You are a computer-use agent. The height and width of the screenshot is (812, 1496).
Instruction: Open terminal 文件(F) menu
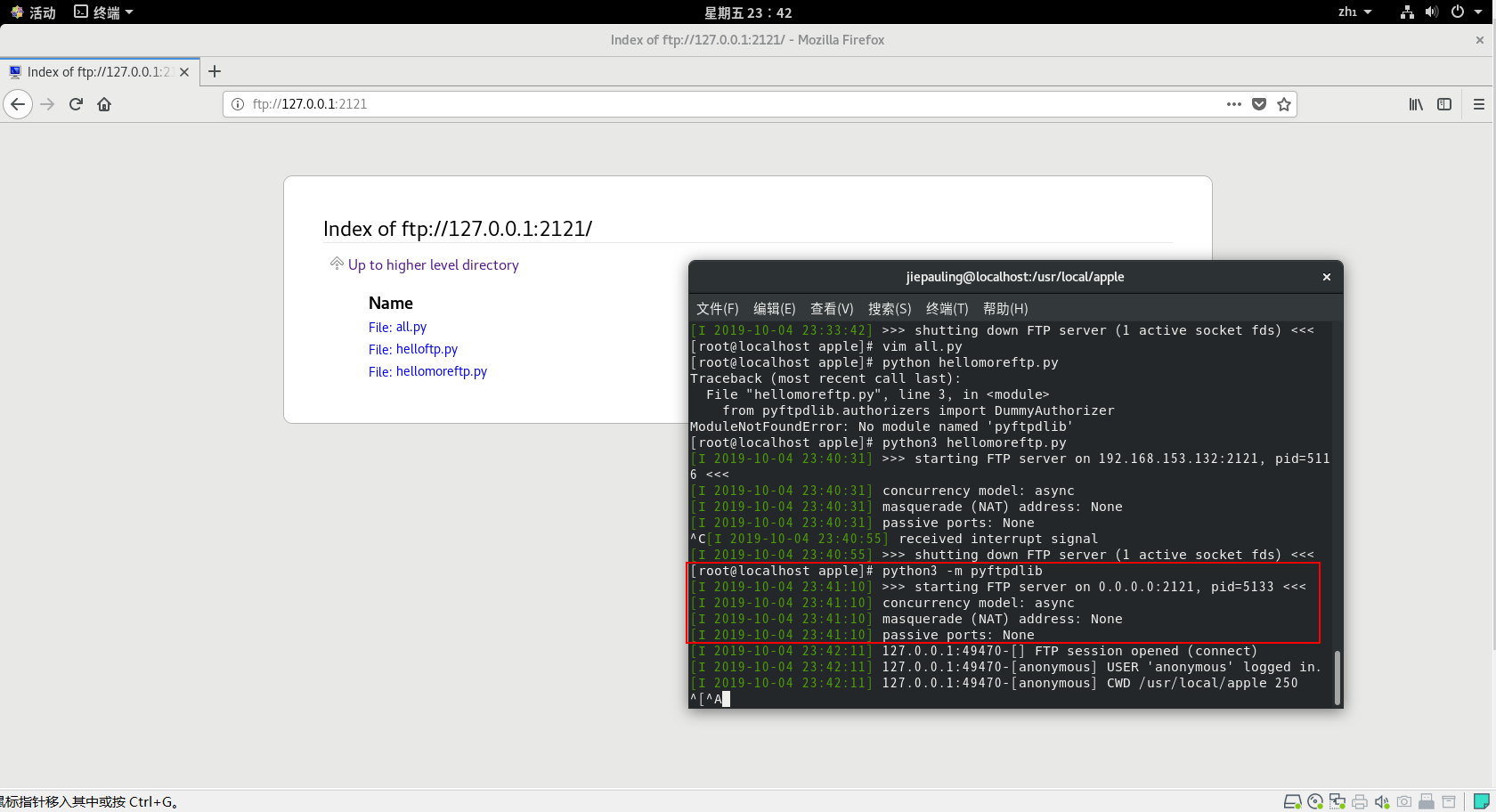718,309
